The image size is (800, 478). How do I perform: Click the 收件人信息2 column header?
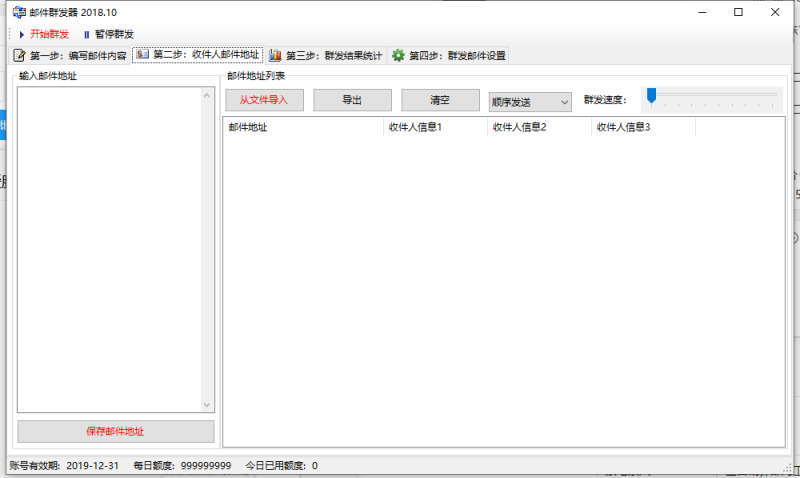tap(539, 128)
